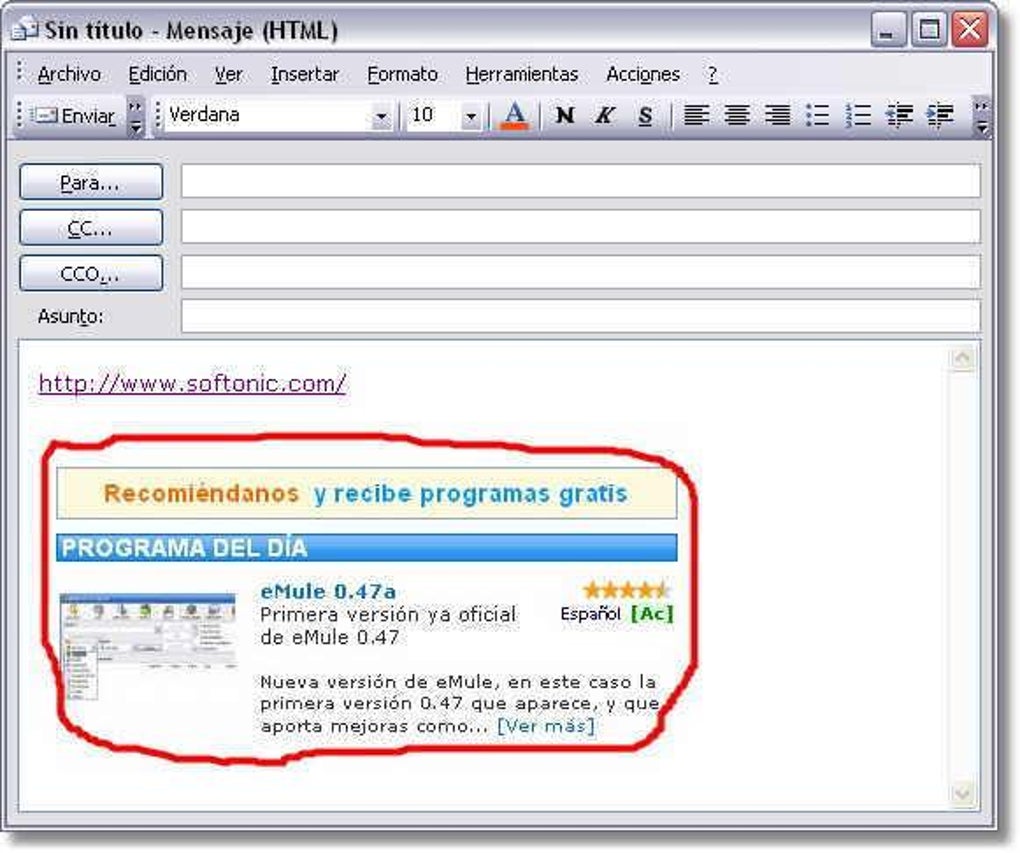Increase the paragraph indent

click(939, 116)
